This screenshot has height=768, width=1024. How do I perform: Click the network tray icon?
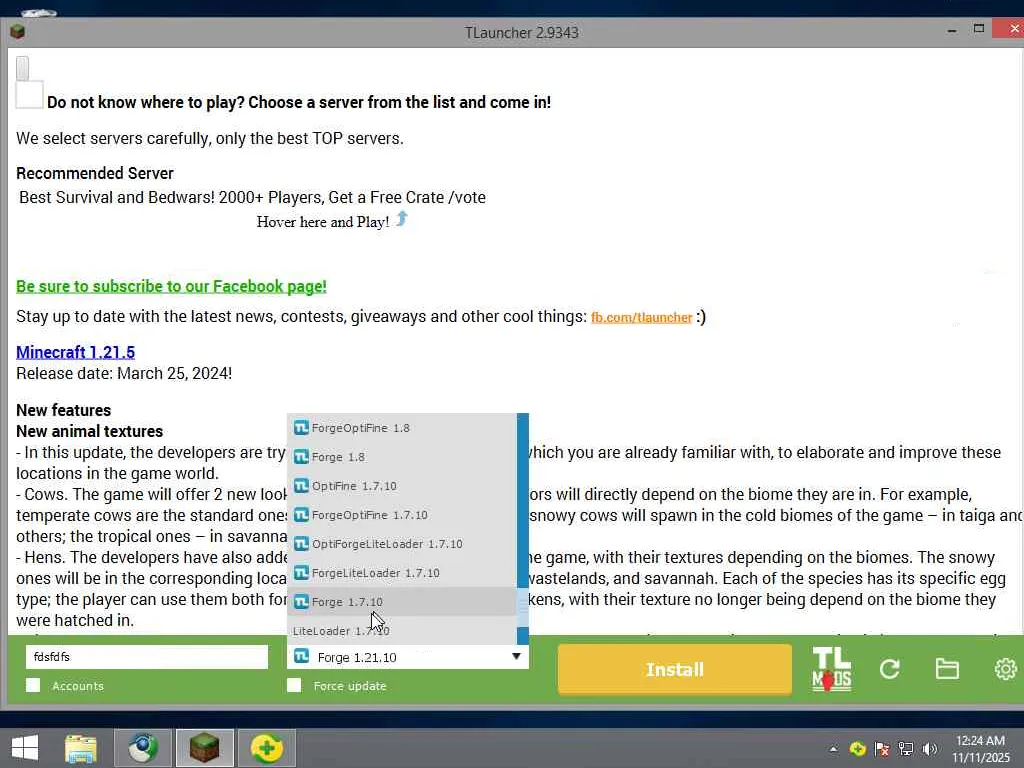tap(906, 749)
